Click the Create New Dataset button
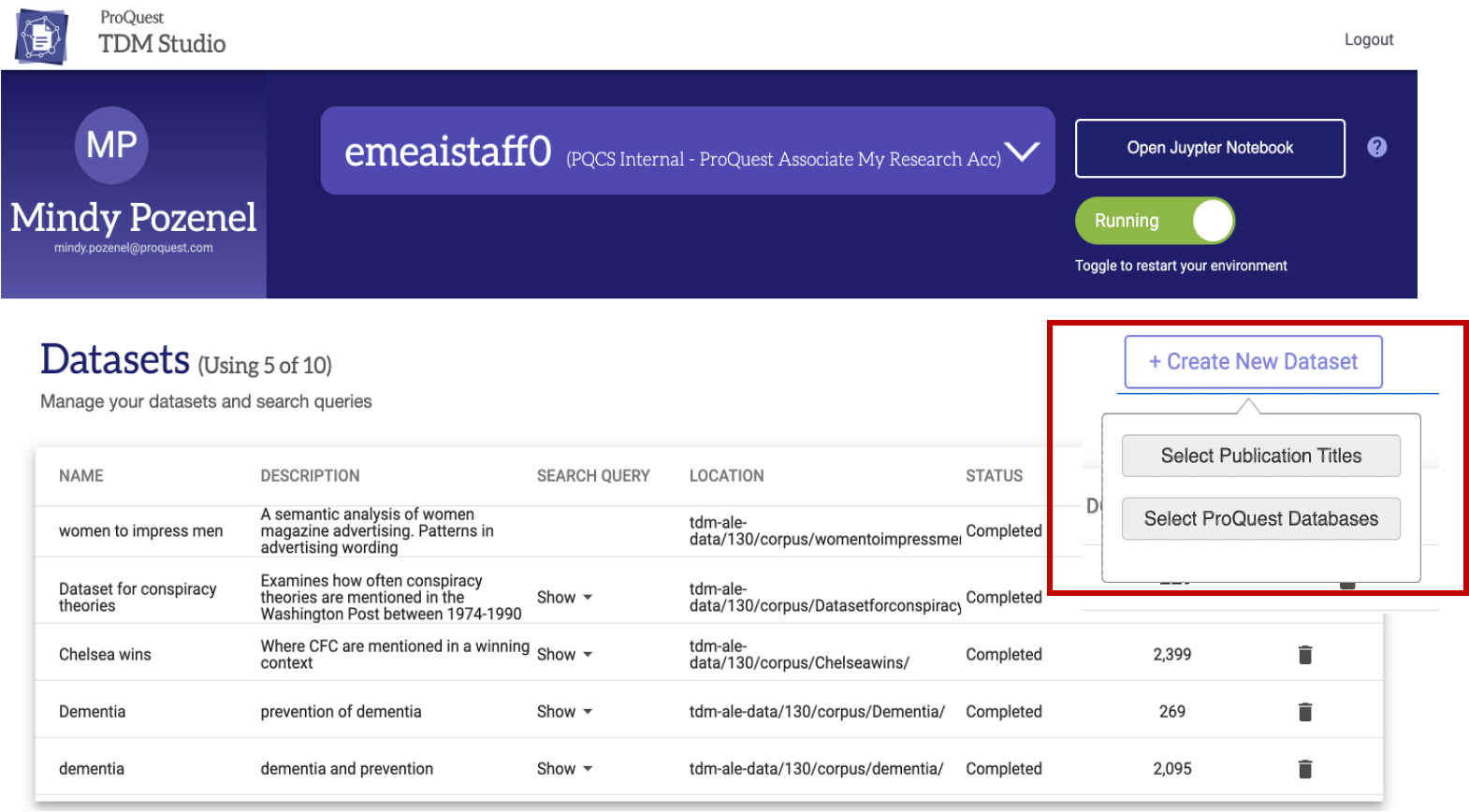1469x812 pixels. pos(1253,362)
